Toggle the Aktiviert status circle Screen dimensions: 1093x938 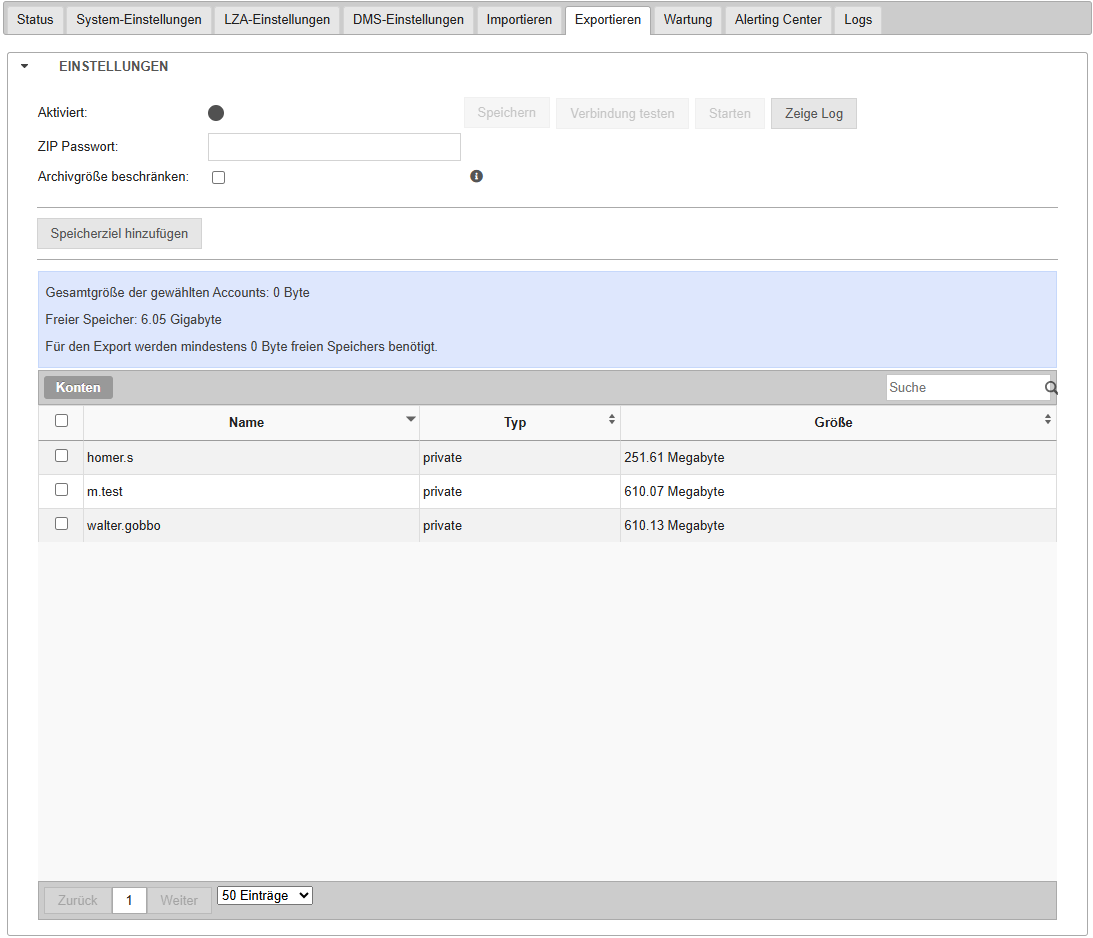(x=216, y=113)
